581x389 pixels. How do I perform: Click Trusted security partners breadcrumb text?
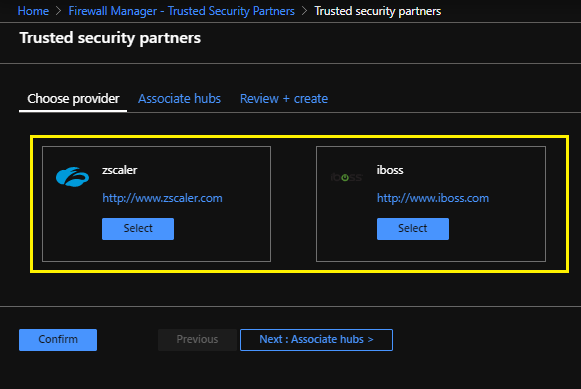pos(378,11)
